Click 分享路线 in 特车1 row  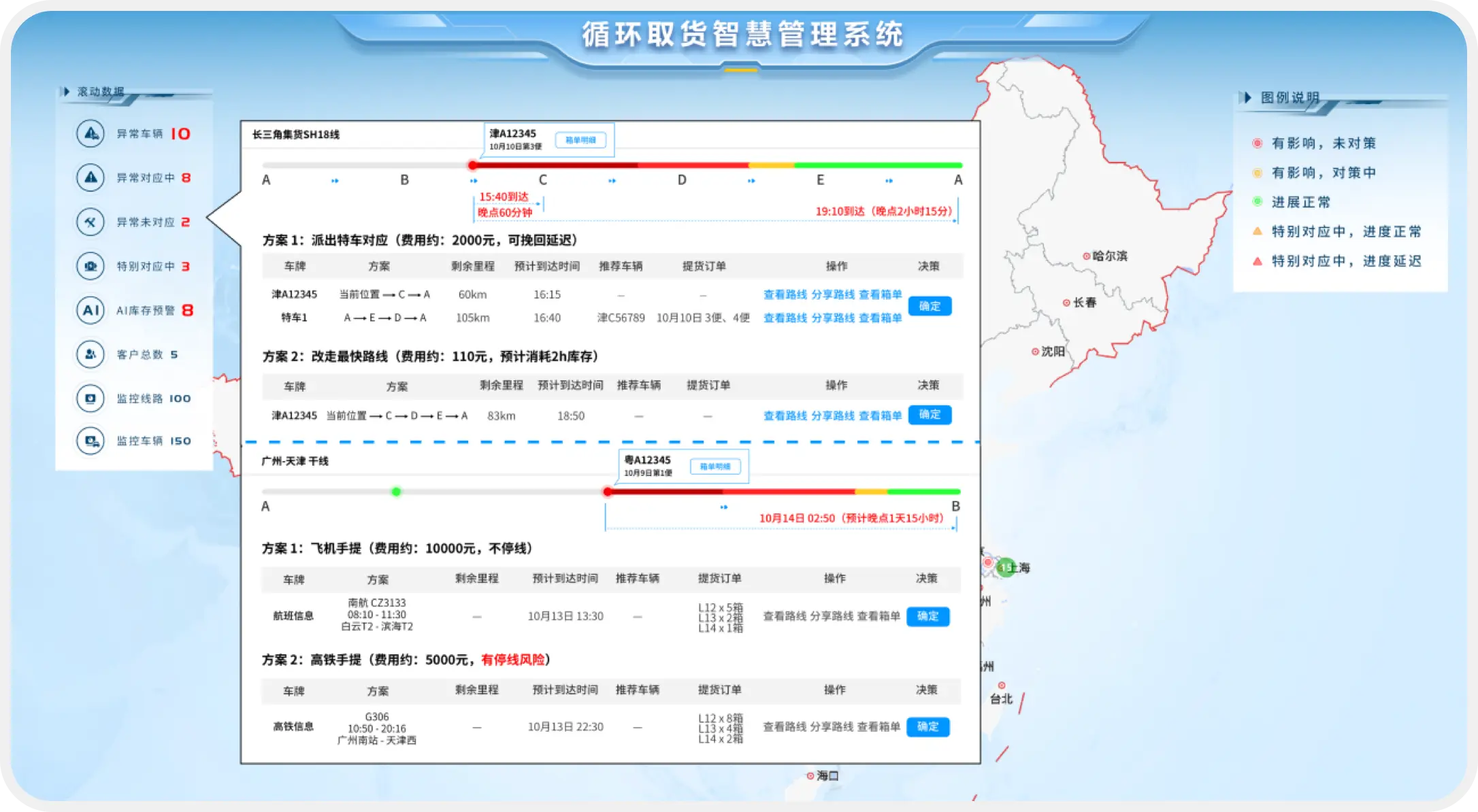tap(833, 318)
